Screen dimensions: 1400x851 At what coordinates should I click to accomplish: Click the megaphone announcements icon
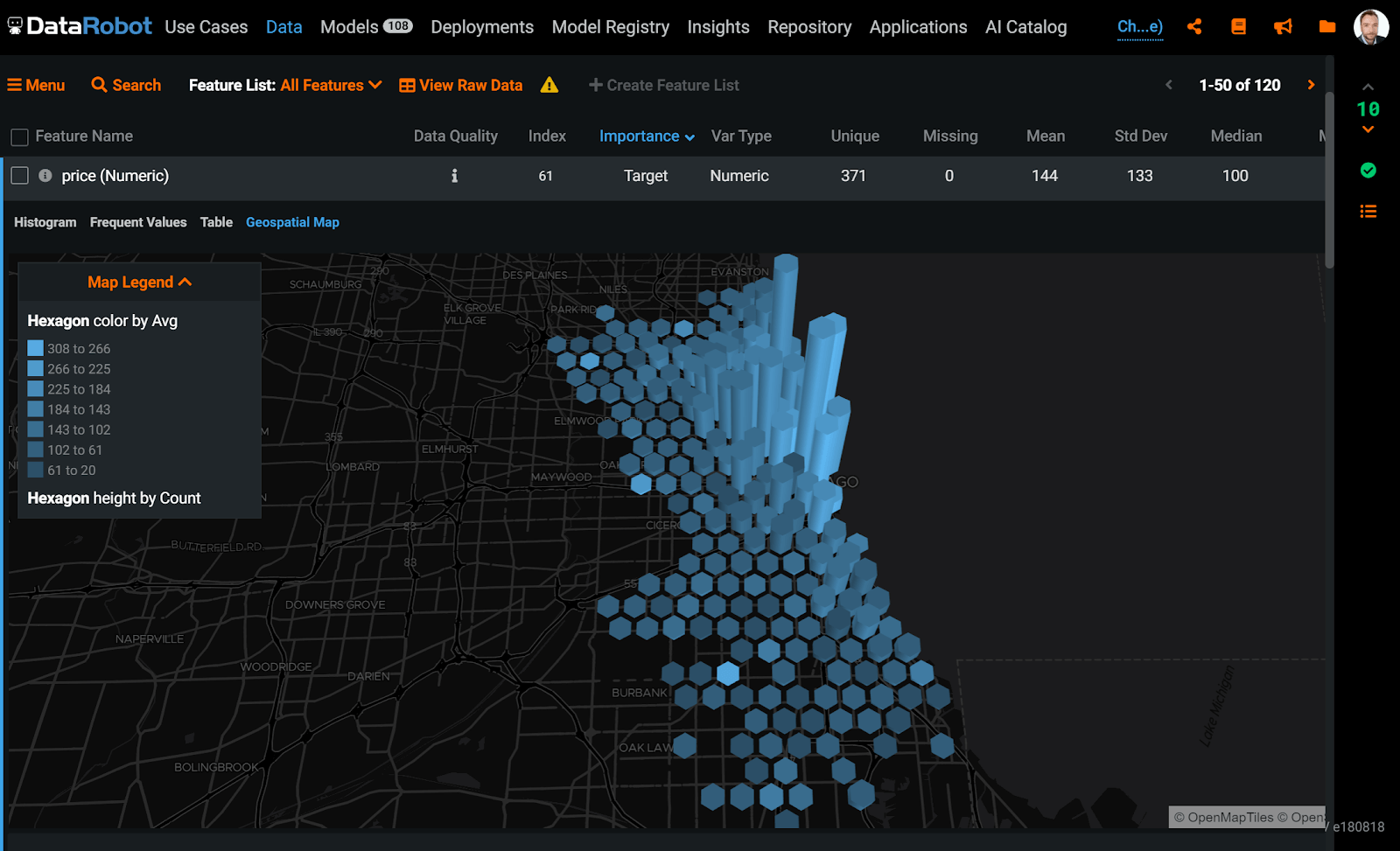tap(1283, 27)
